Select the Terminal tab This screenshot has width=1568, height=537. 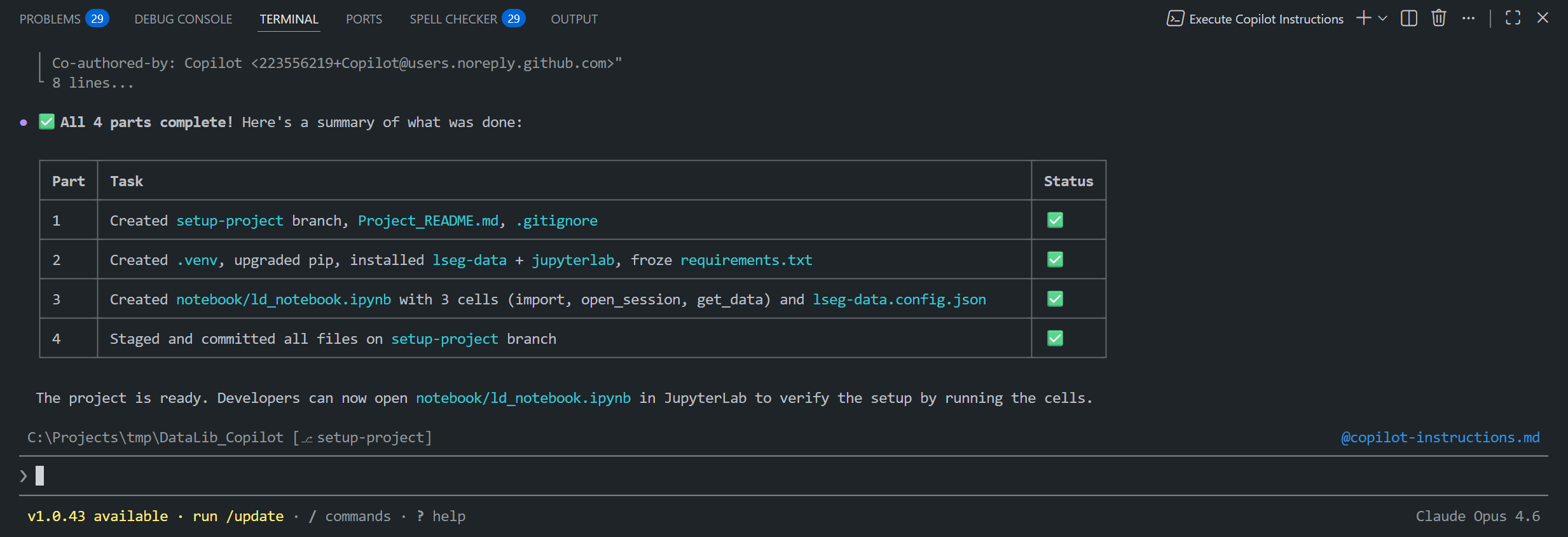coord(289,19)
